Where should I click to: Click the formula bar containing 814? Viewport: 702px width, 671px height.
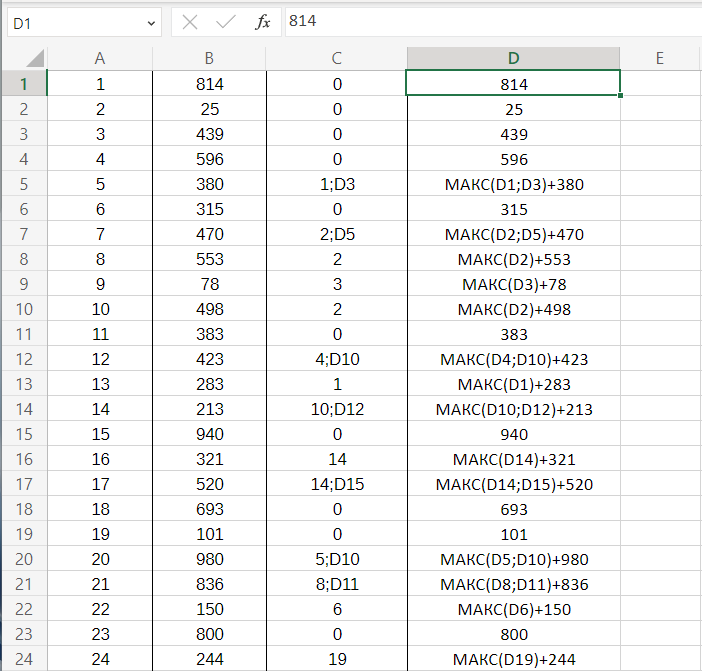490,22
